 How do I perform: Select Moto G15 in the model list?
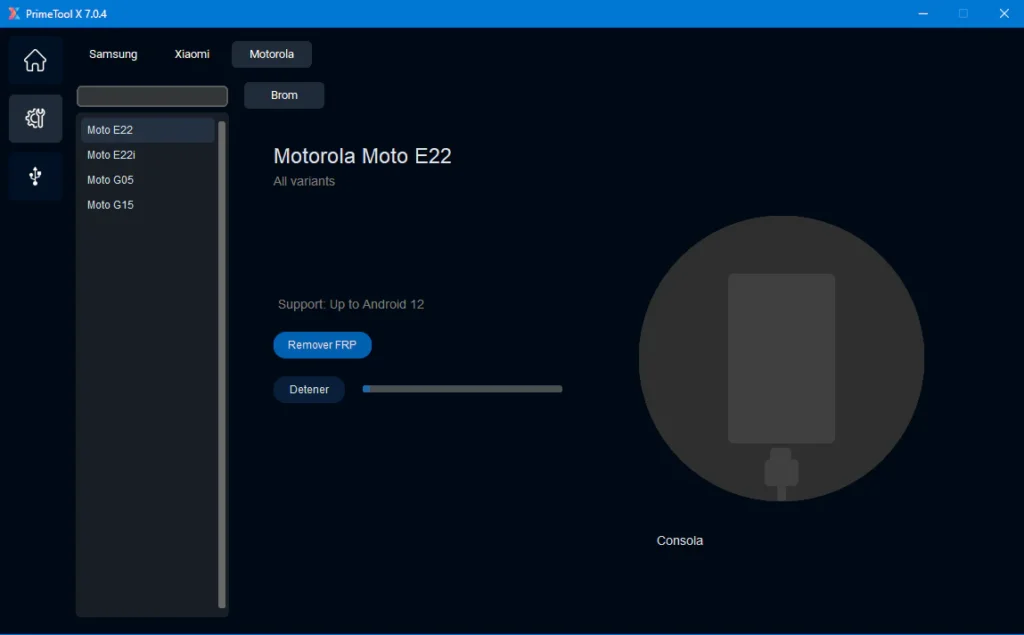coord(148,204)
